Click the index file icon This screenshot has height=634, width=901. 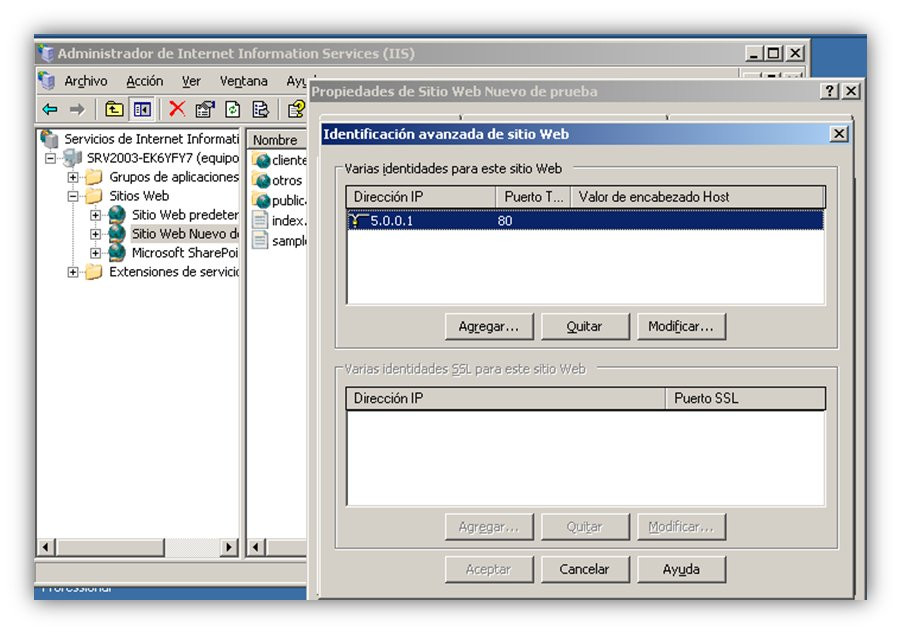tap(260, 220)
